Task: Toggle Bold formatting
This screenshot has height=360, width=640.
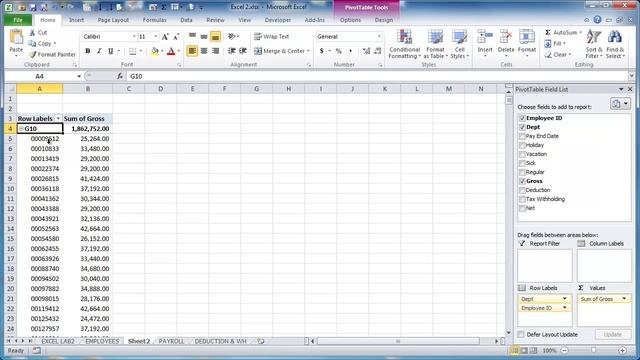Action: pyautogui.click(x=87, y=51)
